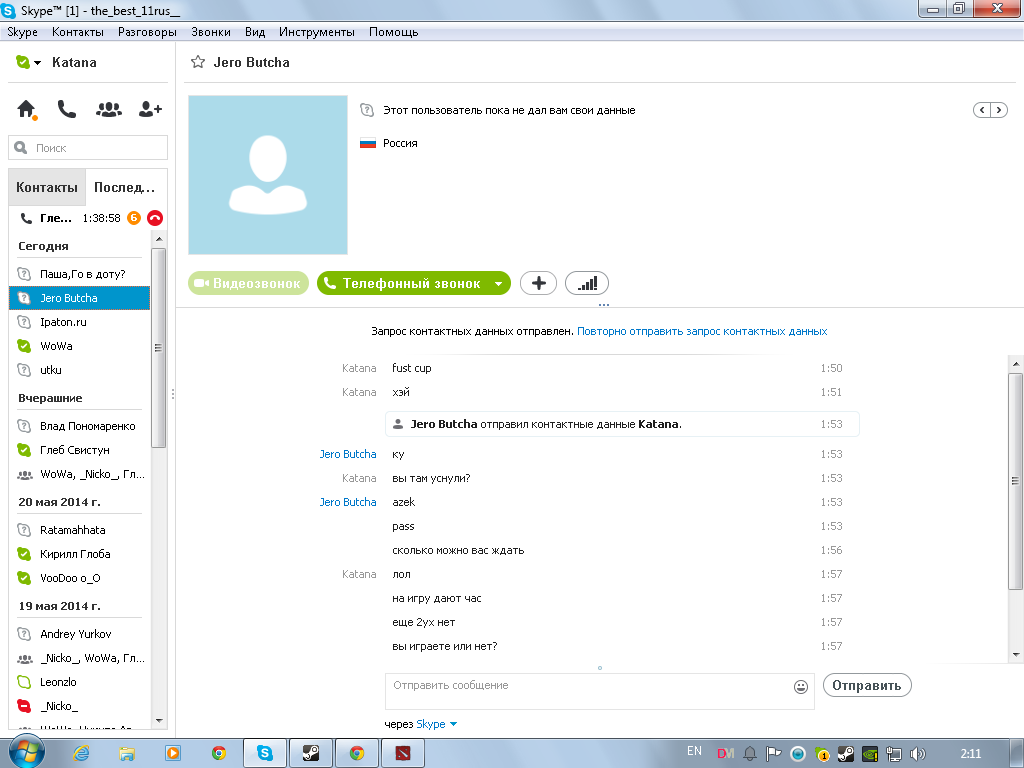1024x768 pixels.
Task: Select contact _Nicko_
Action: coord(80,706)
